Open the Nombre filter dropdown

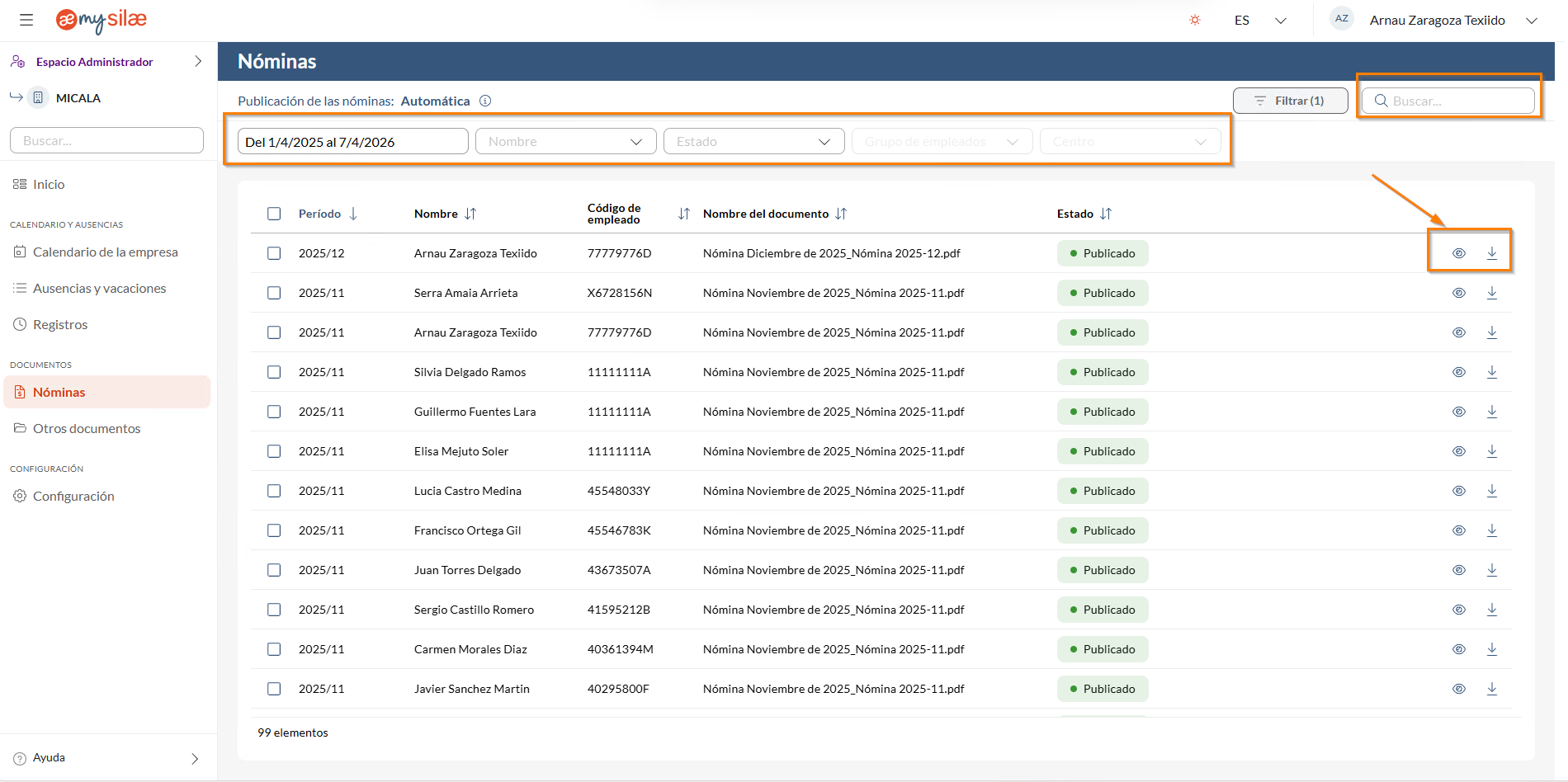tap(565, 141)
